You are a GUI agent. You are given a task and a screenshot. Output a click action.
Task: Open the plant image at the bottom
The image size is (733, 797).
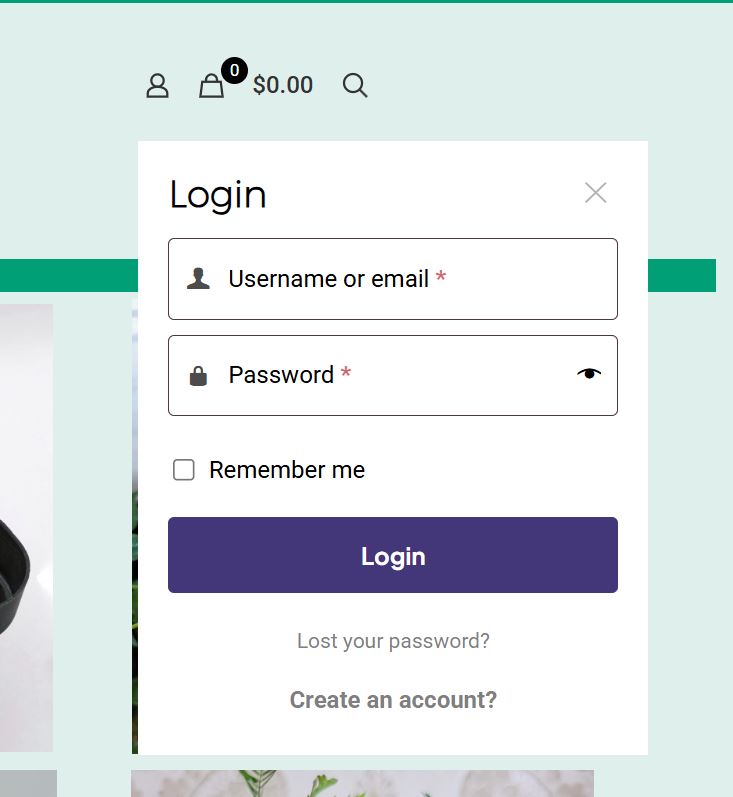click(362, 783)
